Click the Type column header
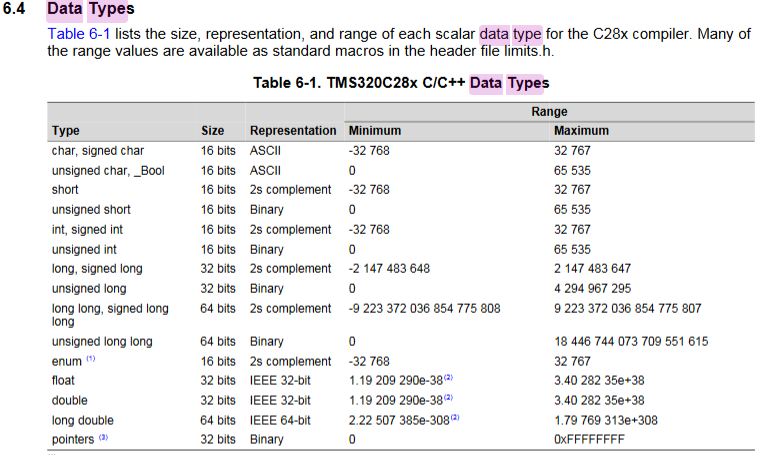The height and width of the screenshot is (455, 781). click(x=66, y=131)
